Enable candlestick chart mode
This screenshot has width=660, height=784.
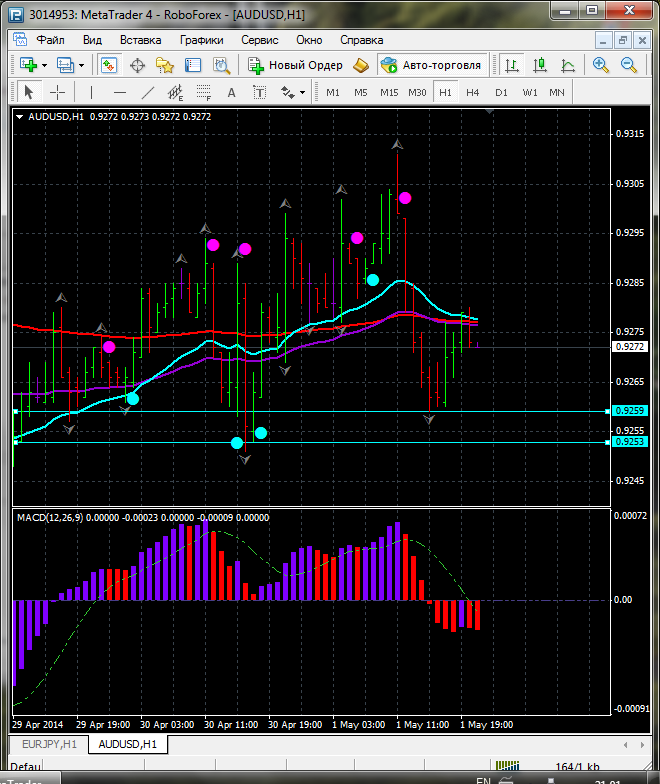point(540,65)
